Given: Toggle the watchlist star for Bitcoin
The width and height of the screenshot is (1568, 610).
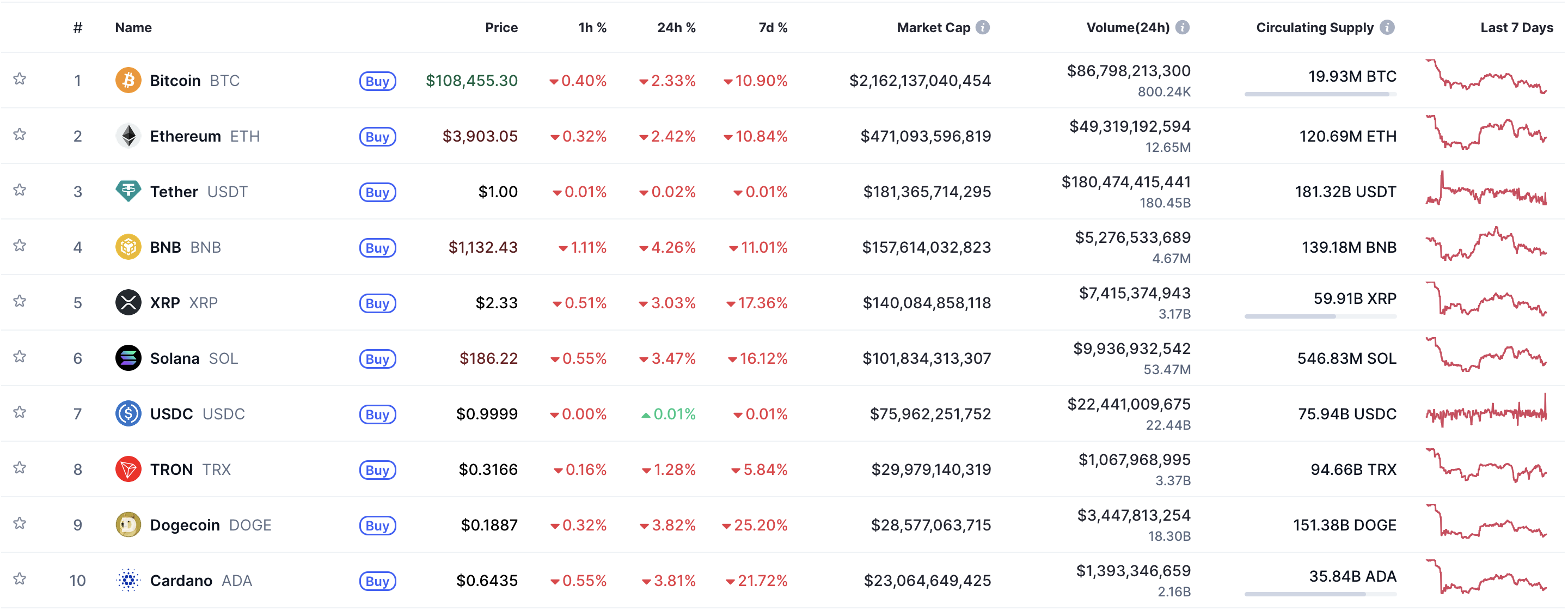Looking at the screenshot, I should [20, 80].
